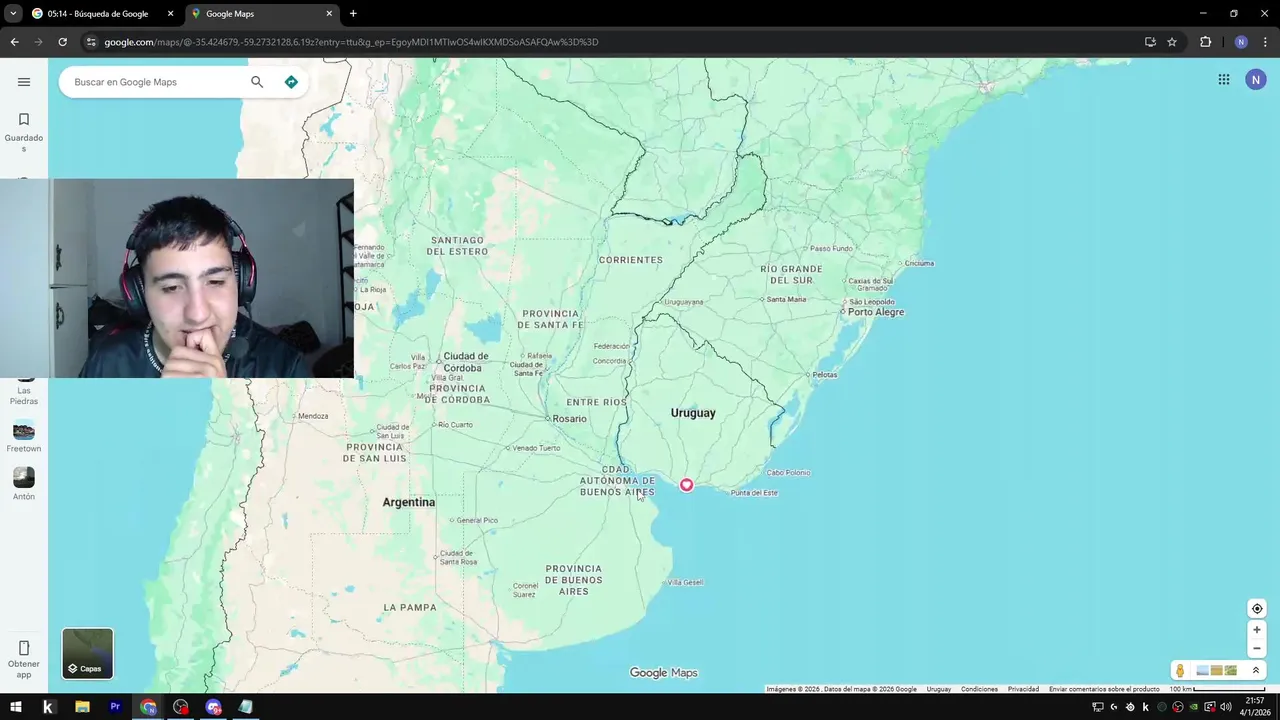Image resolution: width=1280 pixels, height=720 pixels.
Task: Open File Explorer from the taskbar
Action: point(82,707)
